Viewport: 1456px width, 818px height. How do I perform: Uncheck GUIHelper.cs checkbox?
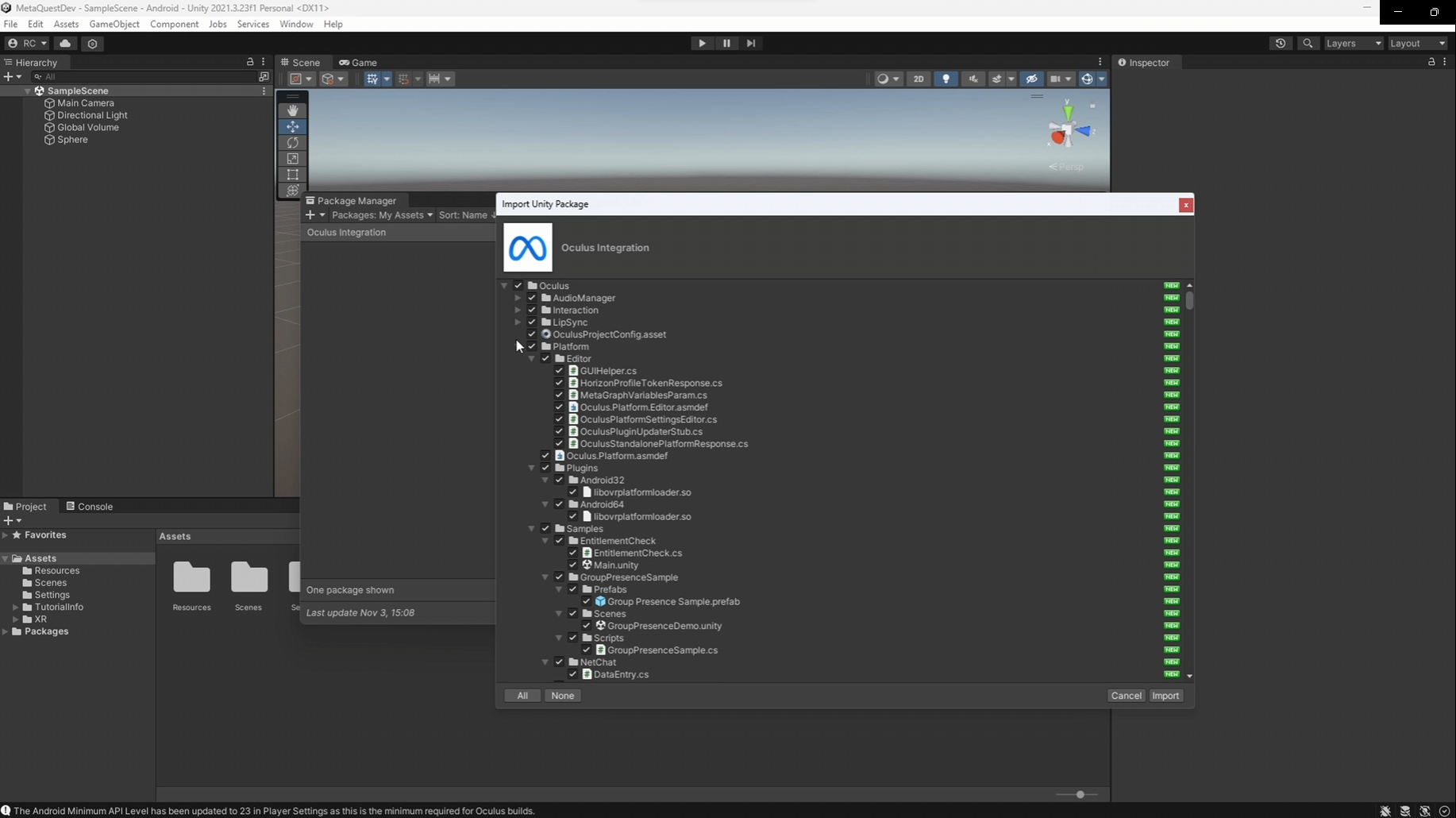click(x=559, y=371)
